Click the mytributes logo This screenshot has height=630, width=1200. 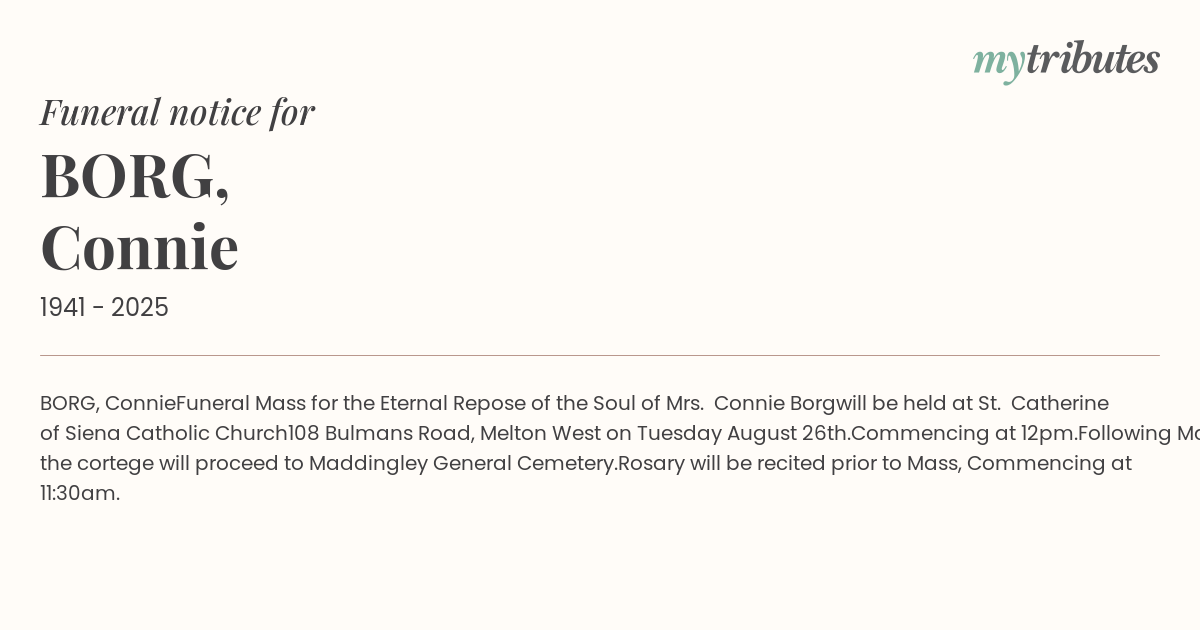coord(1066,60)
